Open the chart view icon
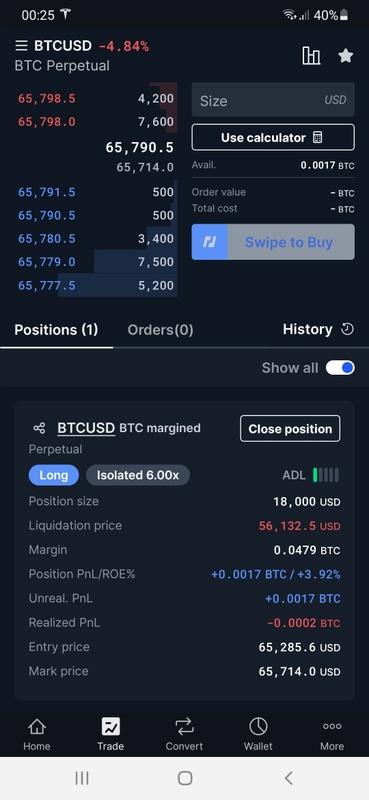Screen dimensions: 369x800 coord(311,56)
